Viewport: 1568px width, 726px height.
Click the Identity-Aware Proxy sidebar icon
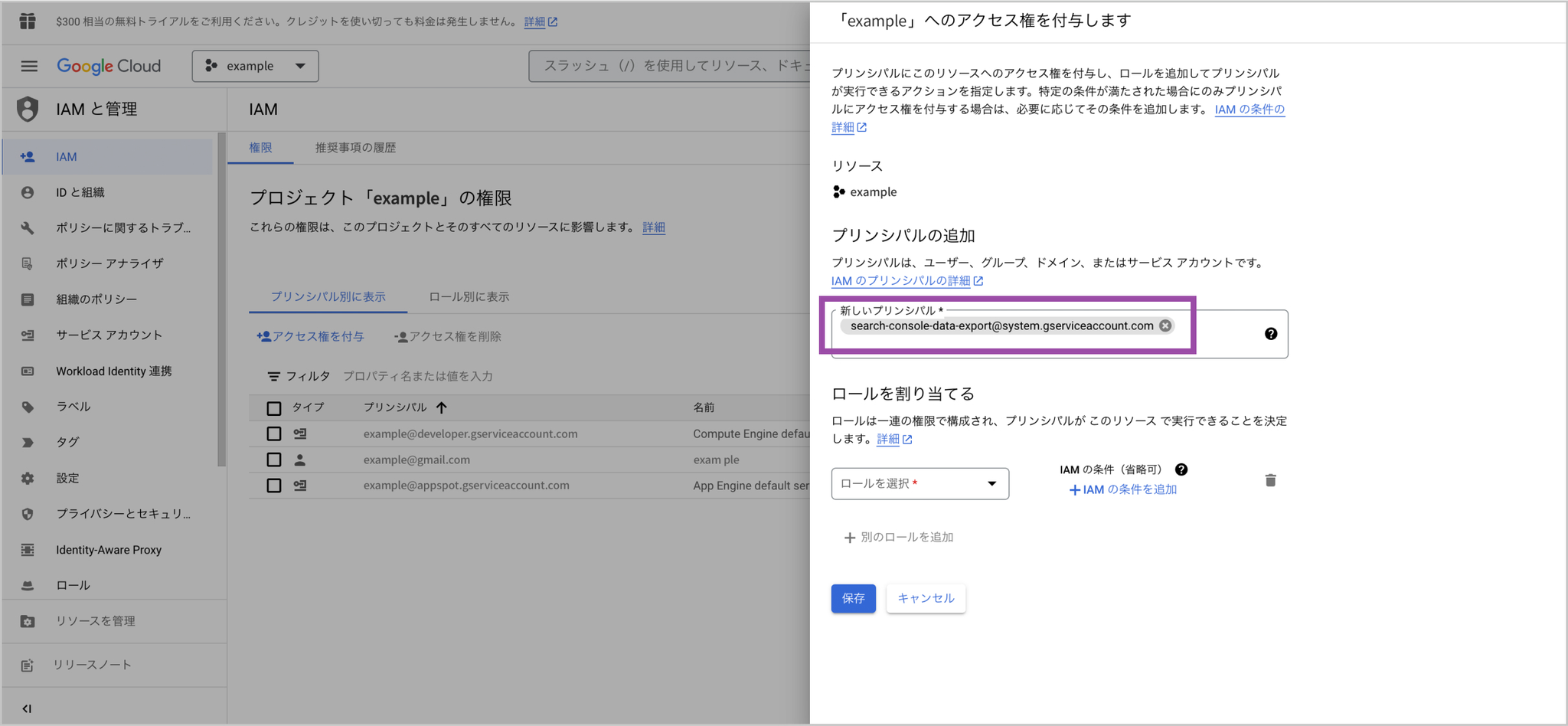point(28,550)
